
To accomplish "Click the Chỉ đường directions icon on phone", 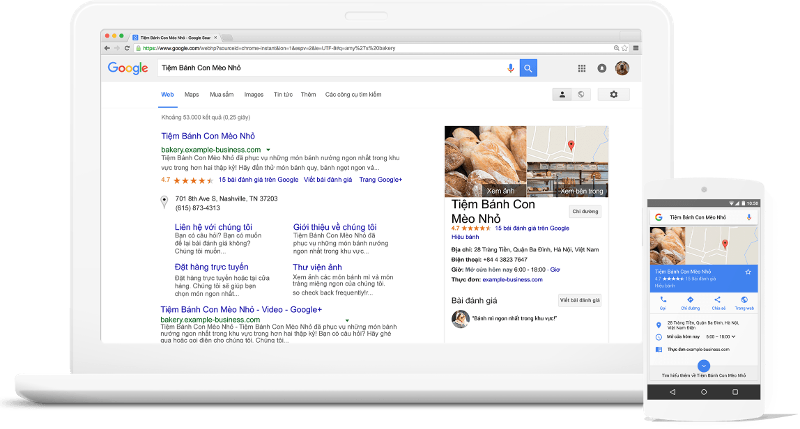I will (690, 302).
